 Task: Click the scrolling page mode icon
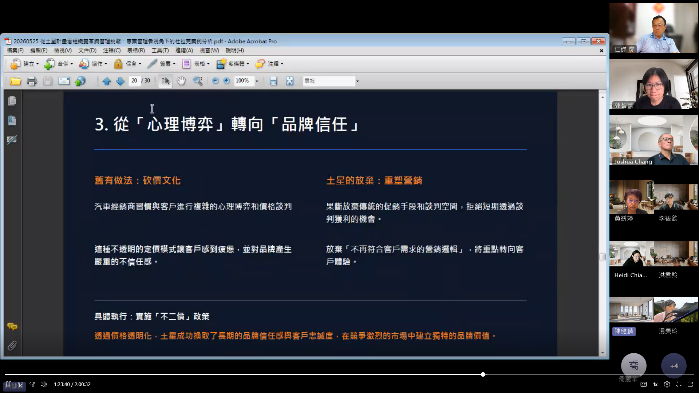click(x=273, y=81)
